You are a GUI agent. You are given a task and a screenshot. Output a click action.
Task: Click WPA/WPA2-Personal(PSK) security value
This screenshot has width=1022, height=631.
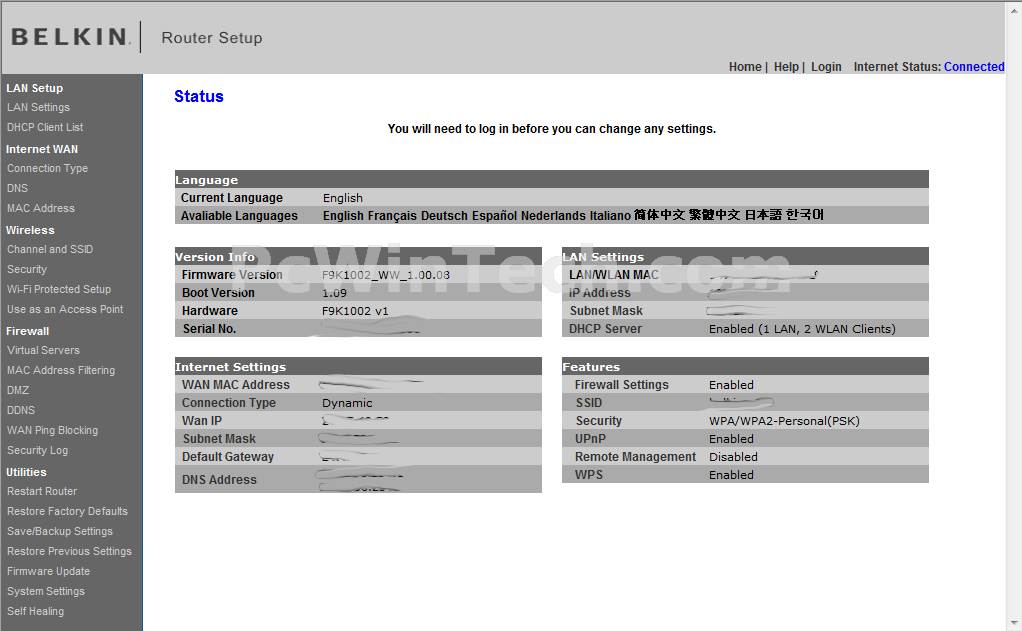[x=784, y=421]
